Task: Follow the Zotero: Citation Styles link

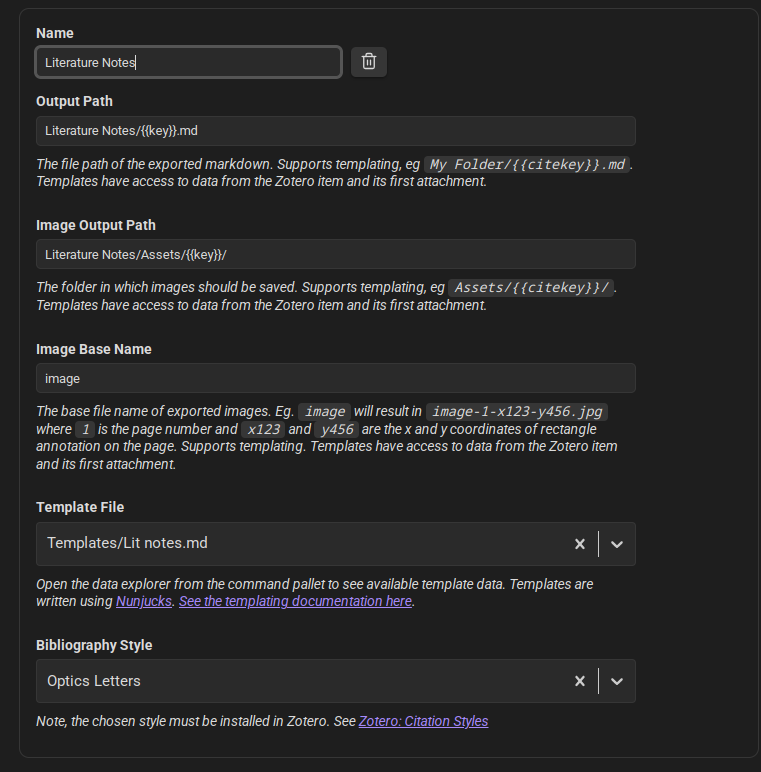Action: tap(423, 721)
